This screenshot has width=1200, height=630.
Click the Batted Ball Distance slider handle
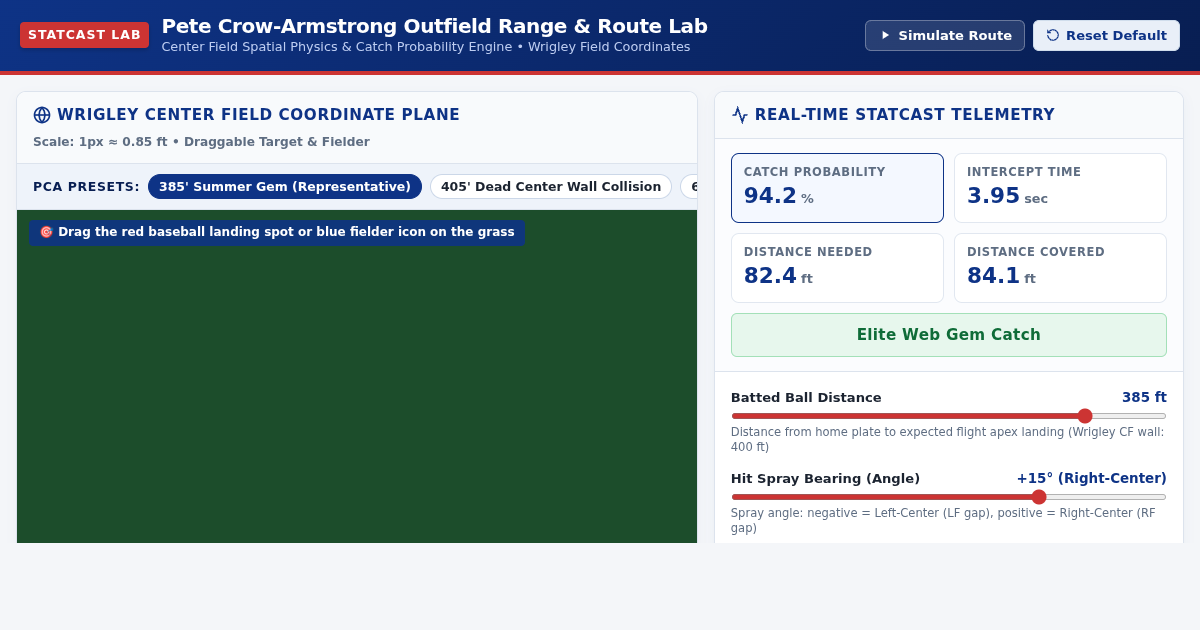[x=1085, y=416]
